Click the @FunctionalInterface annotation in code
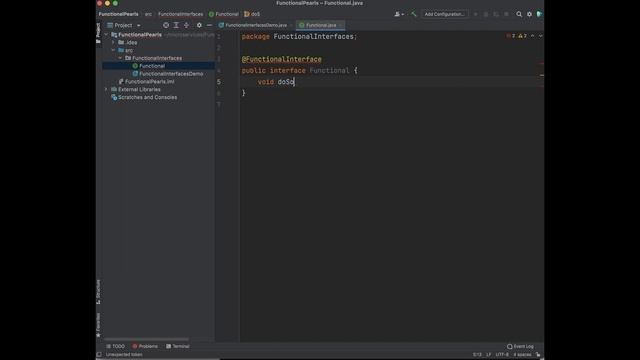 [x=282, y=60]
